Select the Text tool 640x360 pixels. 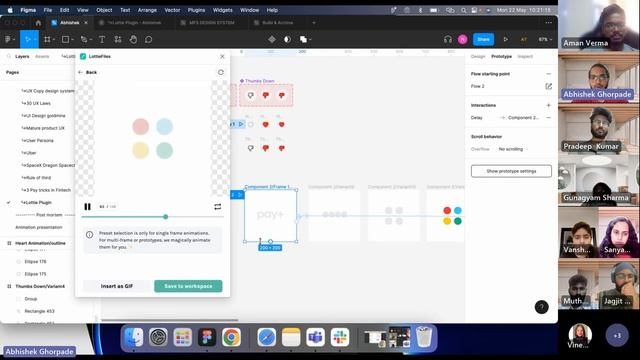click(x=102, y=40)
